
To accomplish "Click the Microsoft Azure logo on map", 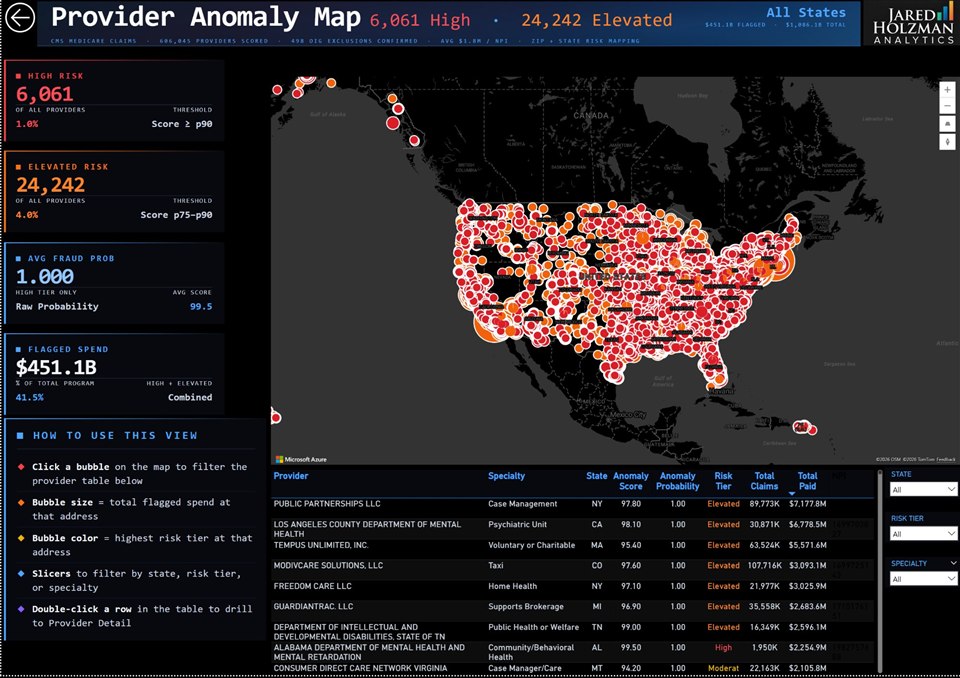I will pos(301,459).
